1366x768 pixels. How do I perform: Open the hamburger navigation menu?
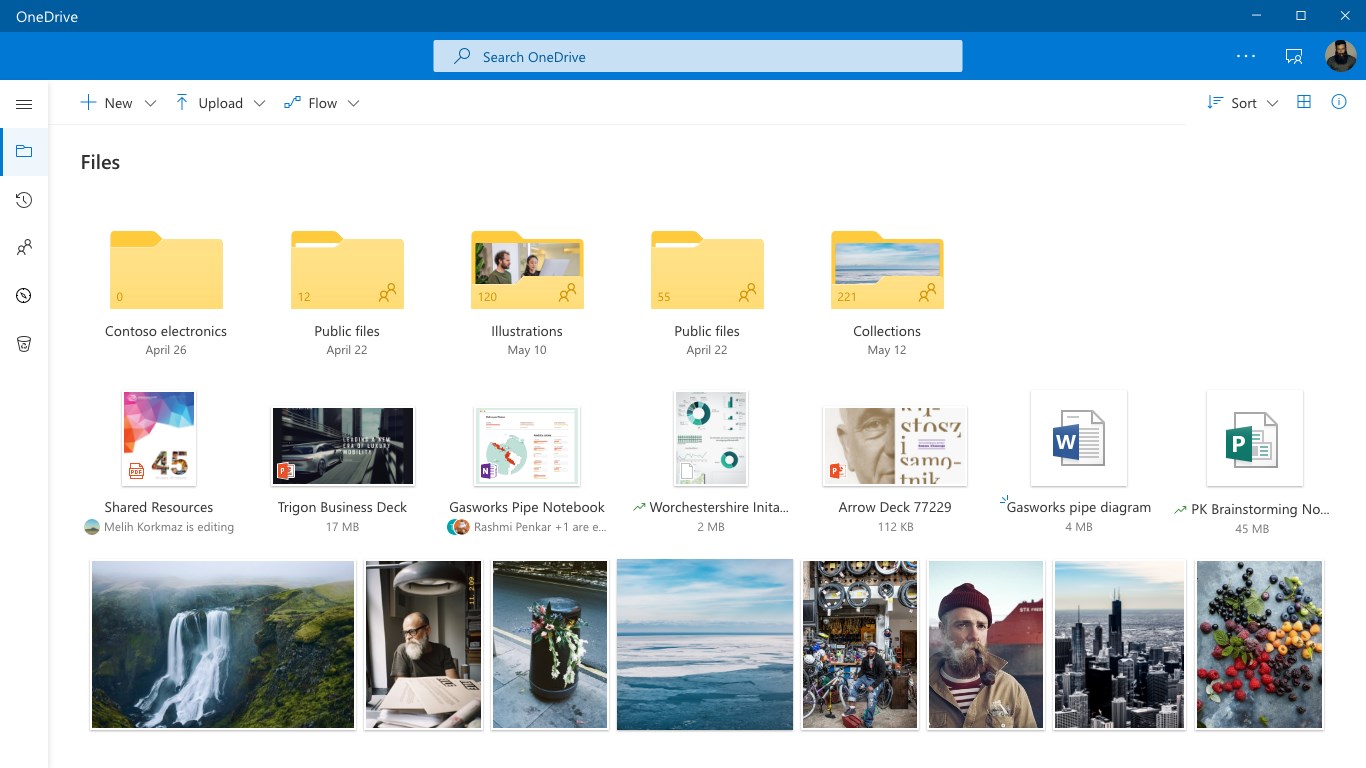pyautogui.click(x=24, y=104)
